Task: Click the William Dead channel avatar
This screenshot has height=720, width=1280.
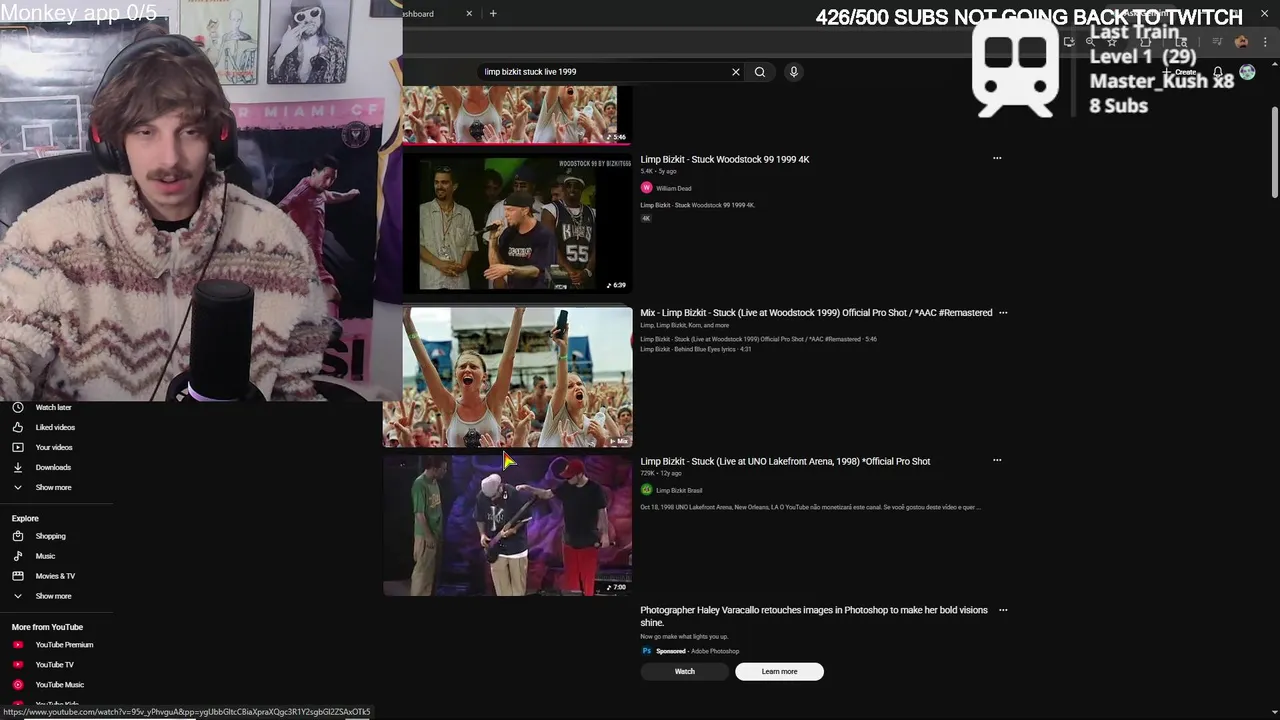Action: (x=646, y=188)
